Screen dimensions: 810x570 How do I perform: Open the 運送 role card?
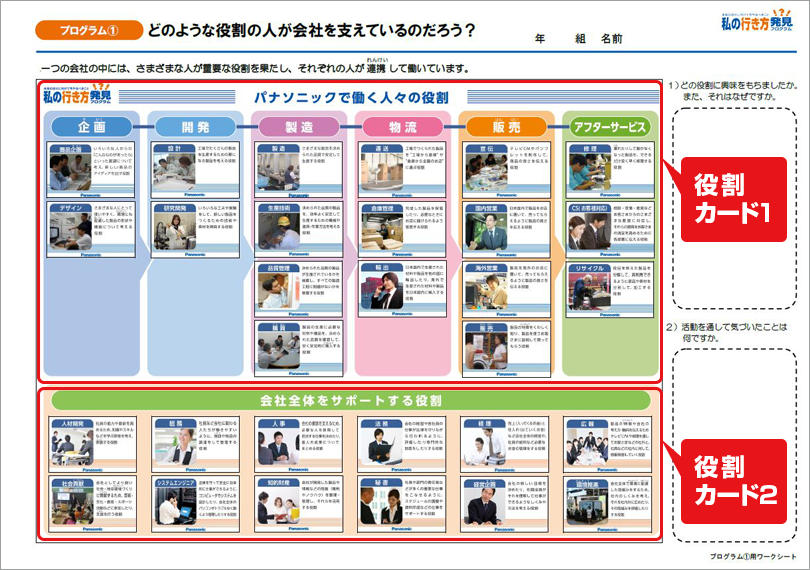tap(402, 170)
